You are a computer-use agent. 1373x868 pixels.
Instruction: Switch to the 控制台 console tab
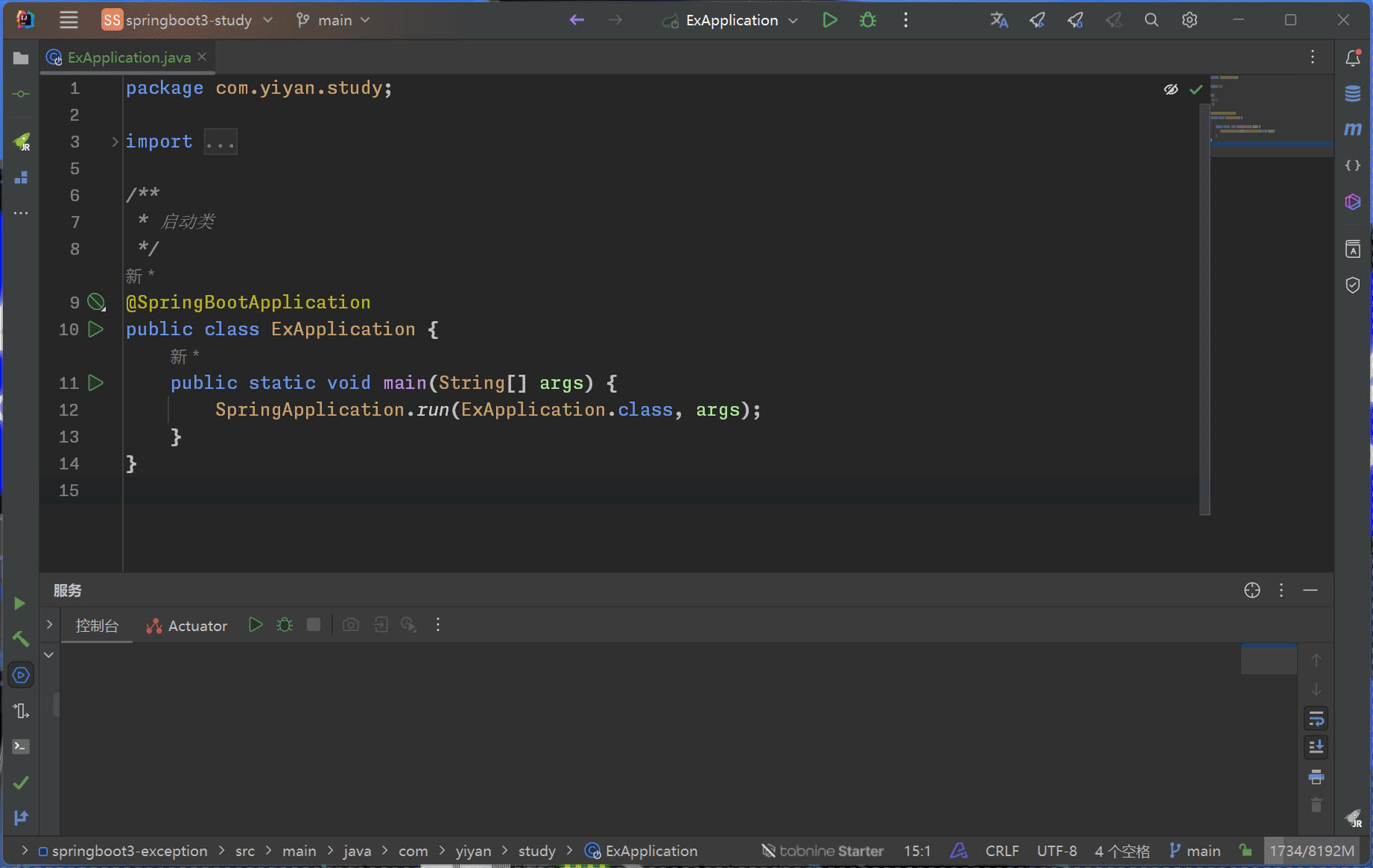(97, 626)
